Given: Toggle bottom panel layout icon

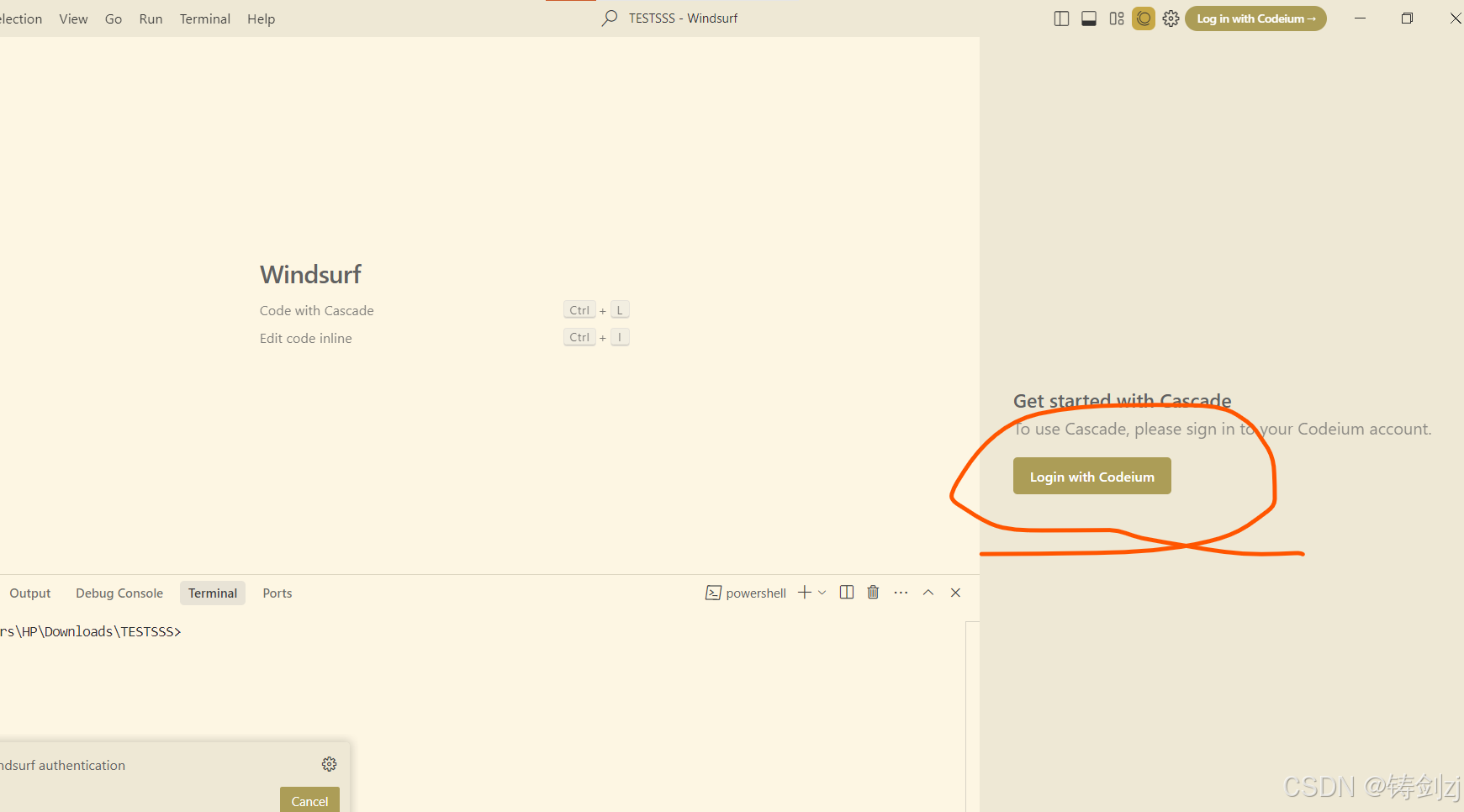Looking at the screenshot, I should 1089,18.
